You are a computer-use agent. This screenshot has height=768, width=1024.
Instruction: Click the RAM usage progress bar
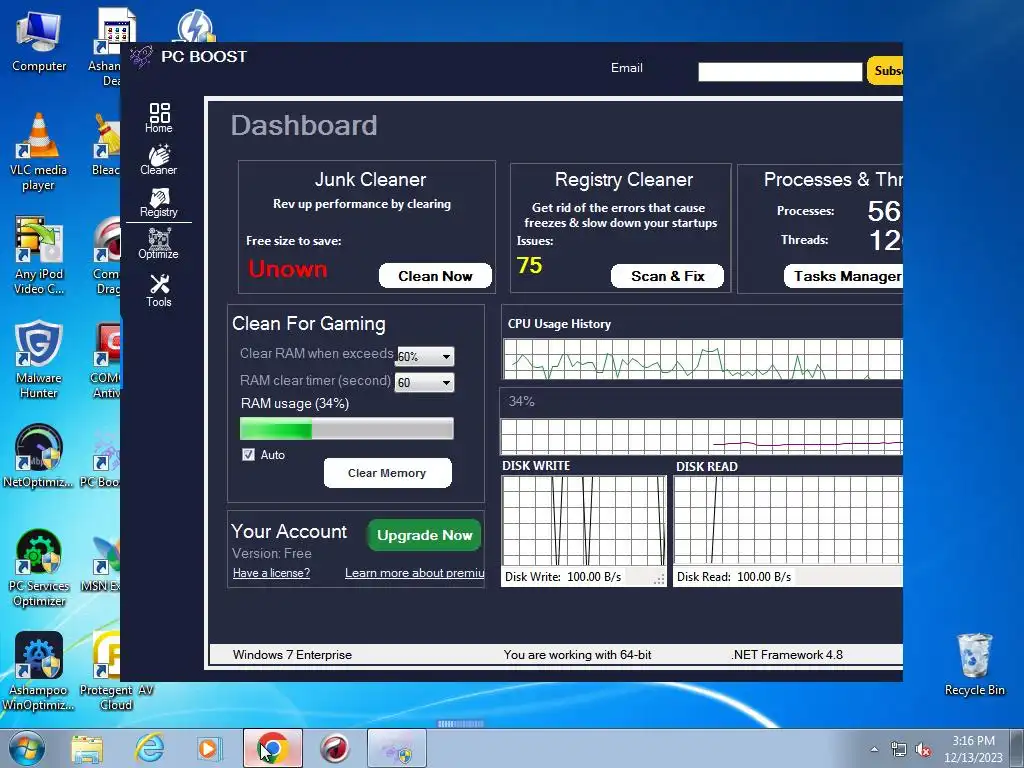347,428
